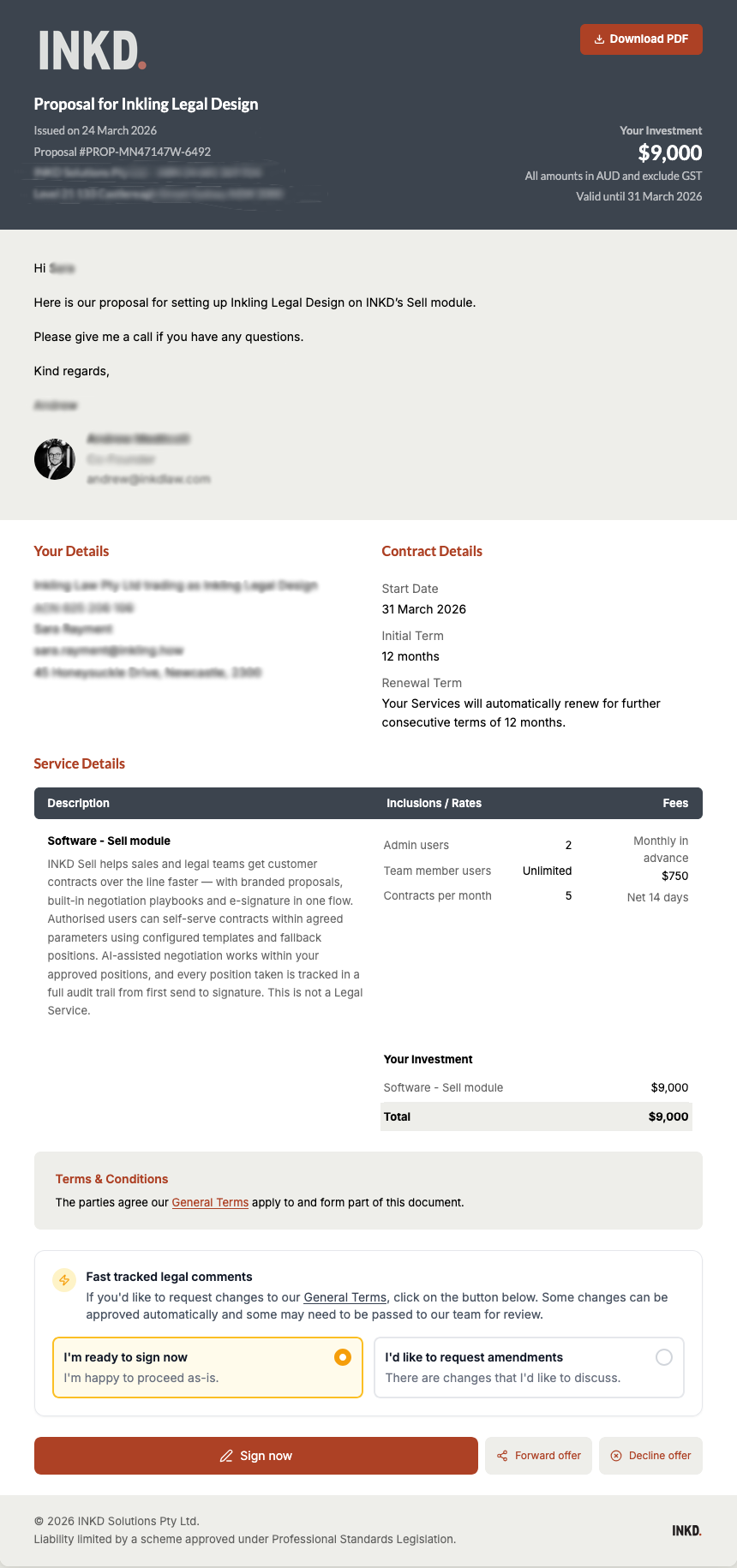
Task: Click the lightning bolt icon for fast tracked comments
Action: [x=63, y=1280]
